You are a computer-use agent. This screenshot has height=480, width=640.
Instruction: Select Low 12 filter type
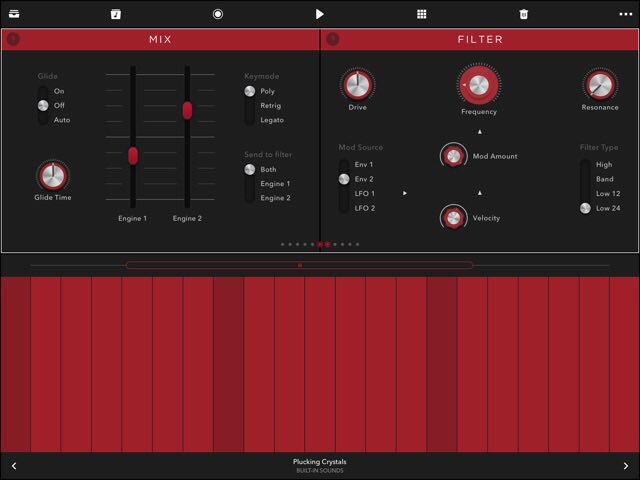608,193
